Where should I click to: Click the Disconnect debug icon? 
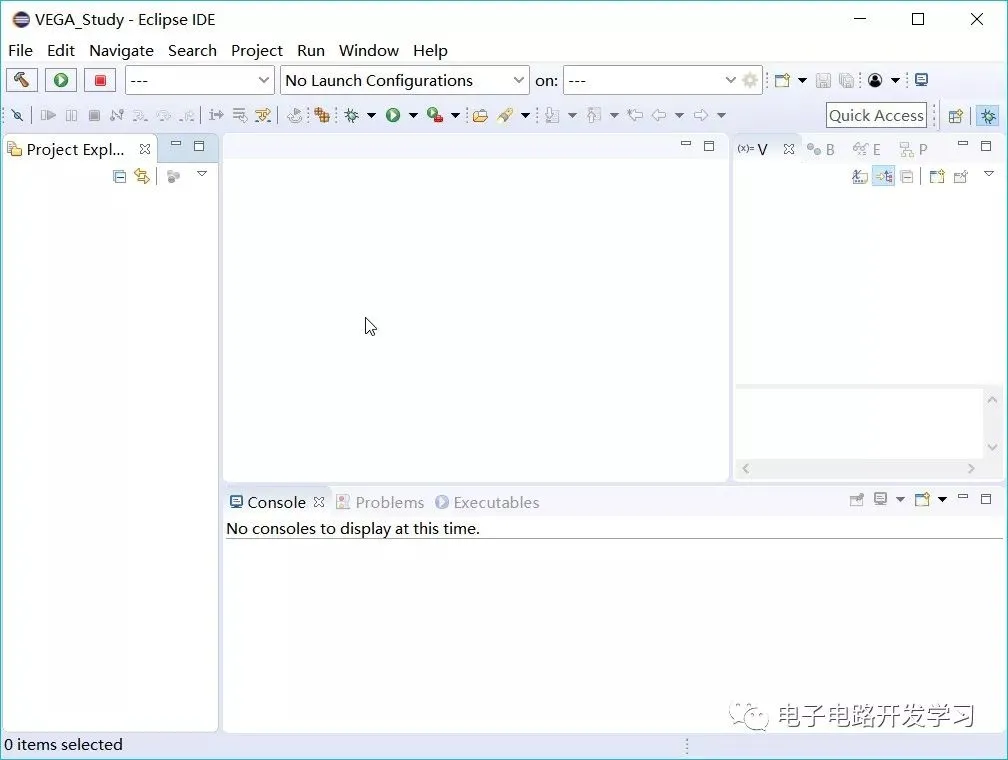(116, 115)
